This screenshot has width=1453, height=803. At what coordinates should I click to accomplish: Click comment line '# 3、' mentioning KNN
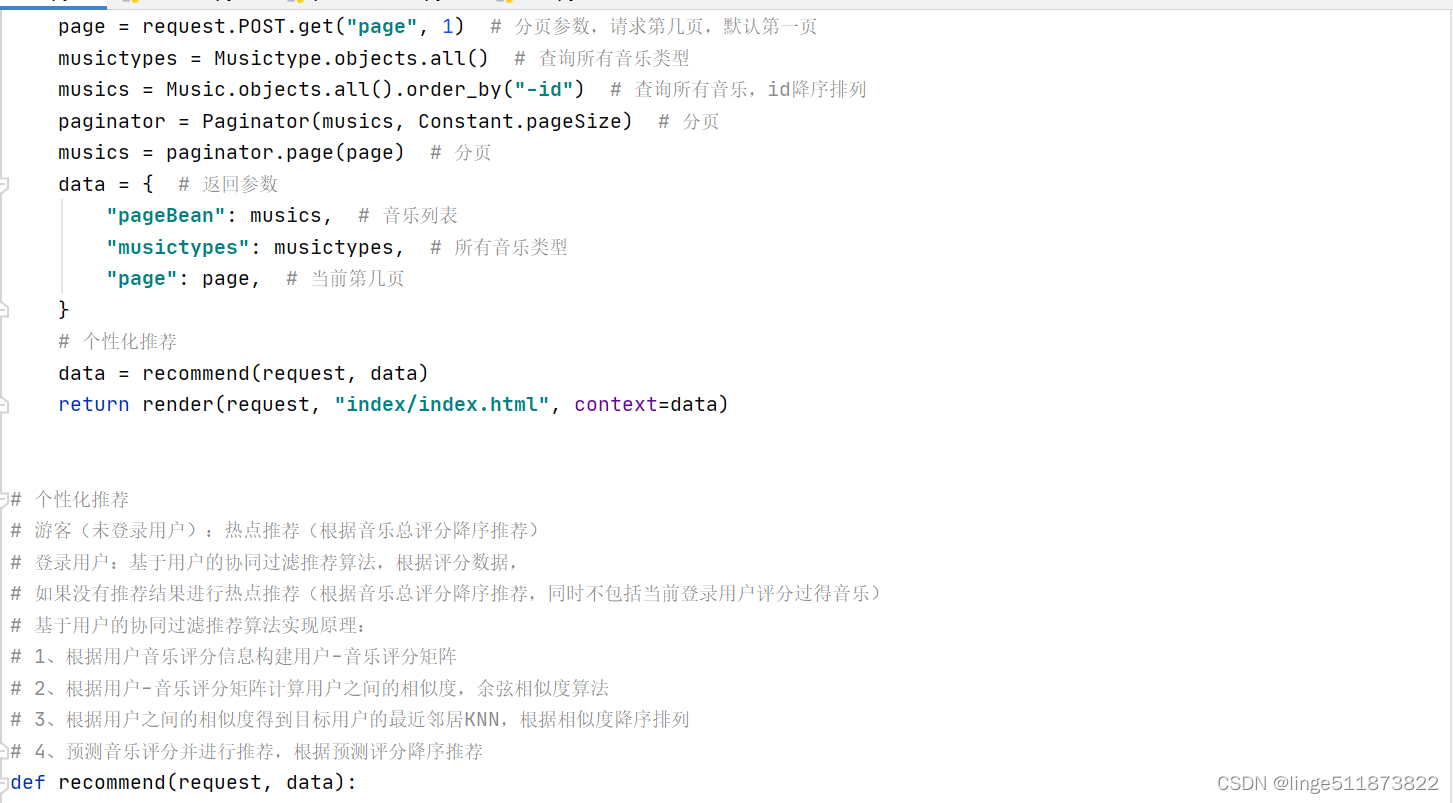(350, 720)
